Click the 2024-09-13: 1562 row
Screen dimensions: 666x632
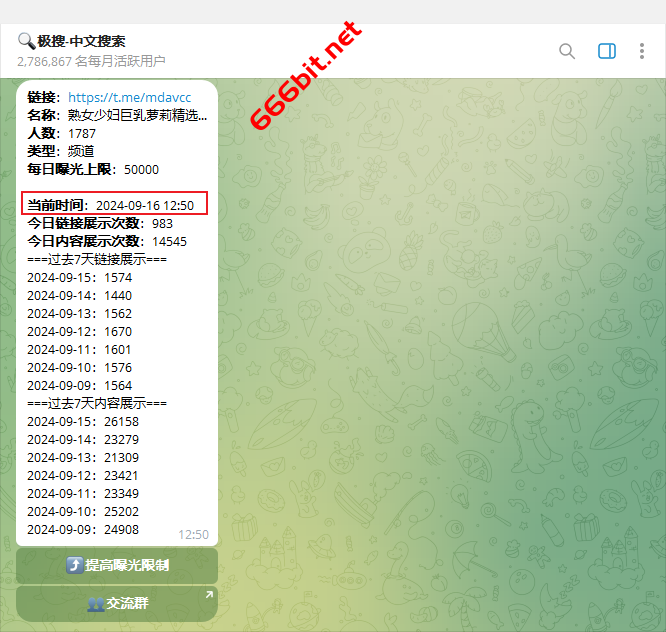[80, 314]
